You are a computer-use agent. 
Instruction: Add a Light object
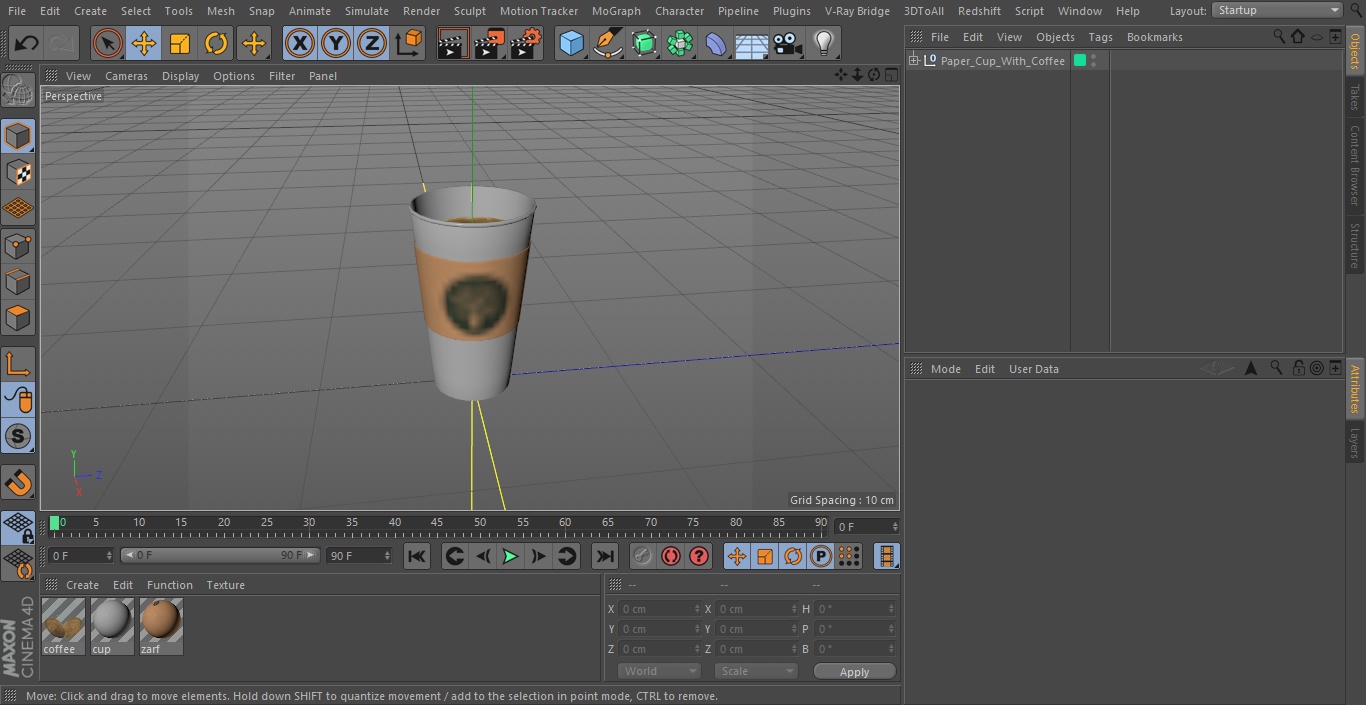824,43
